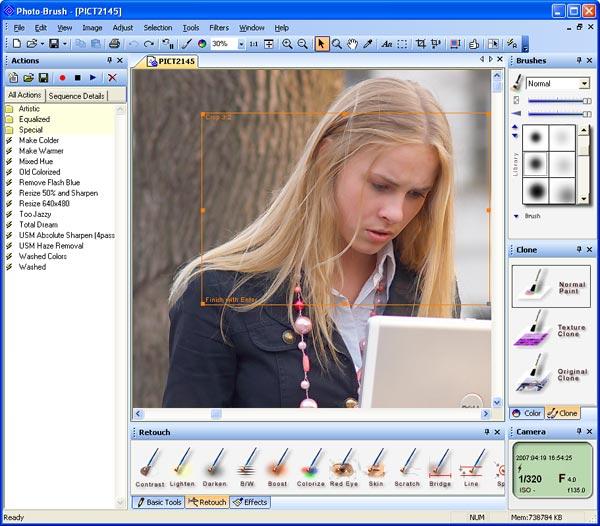Click the thumbs-up icon in toolbar
This screenshot has width=600, height=526.
pyautogui.click(x=474, y=44)
